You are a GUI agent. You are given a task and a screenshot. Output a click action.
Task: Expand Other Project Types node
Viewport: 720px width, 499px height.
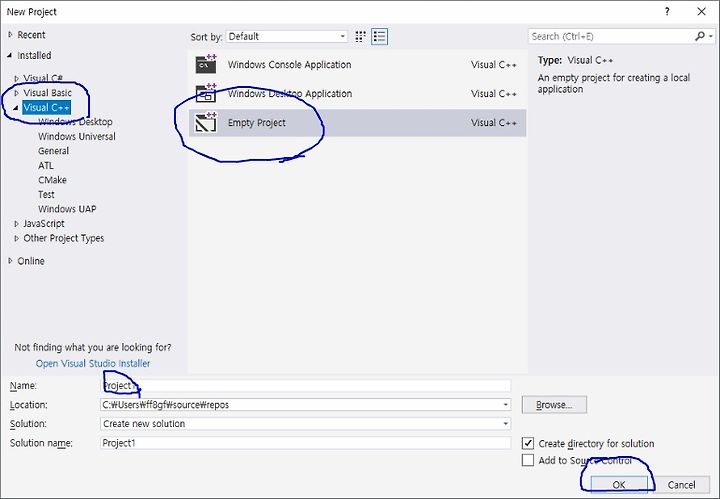17,238
